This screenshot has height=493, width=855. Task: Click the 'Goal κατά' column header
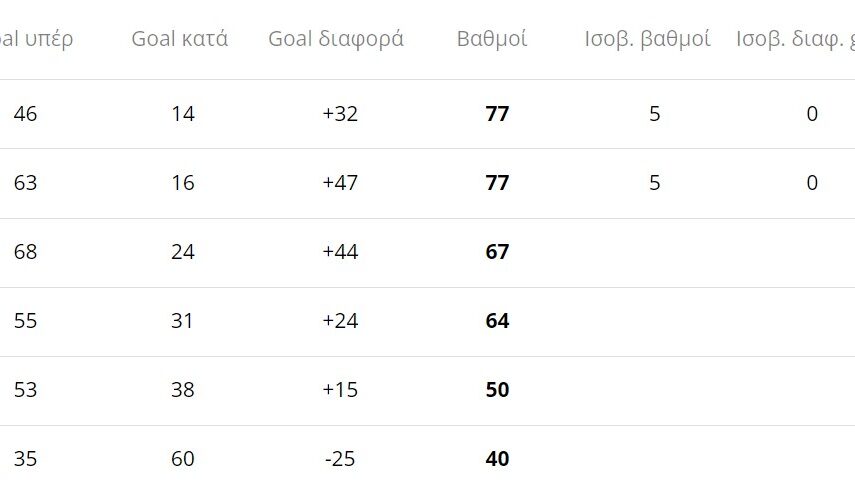click(180, 40)
